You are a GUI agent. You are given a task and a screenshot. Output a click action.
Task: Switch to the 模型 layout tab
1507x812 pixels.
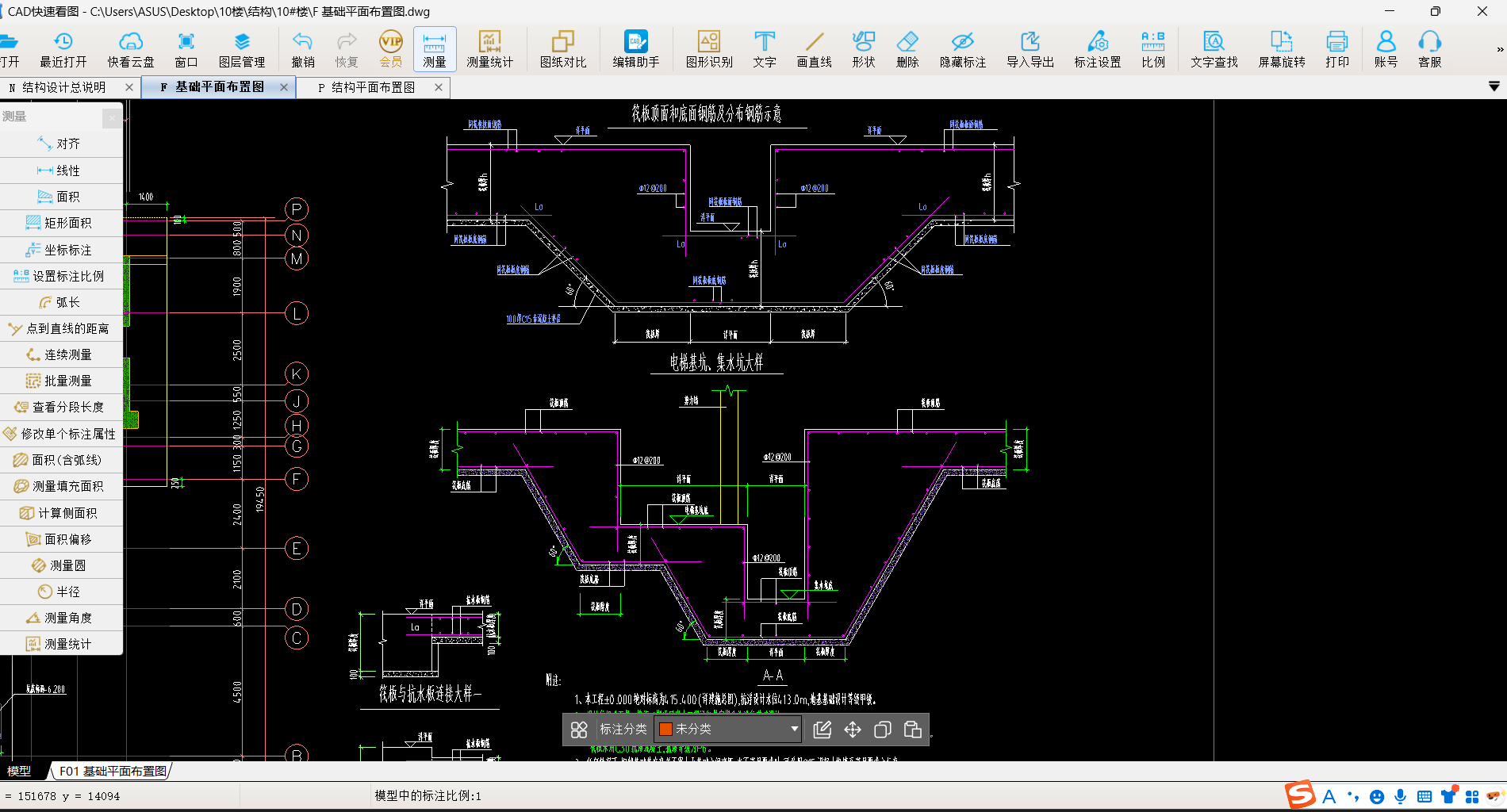(19, 771)
